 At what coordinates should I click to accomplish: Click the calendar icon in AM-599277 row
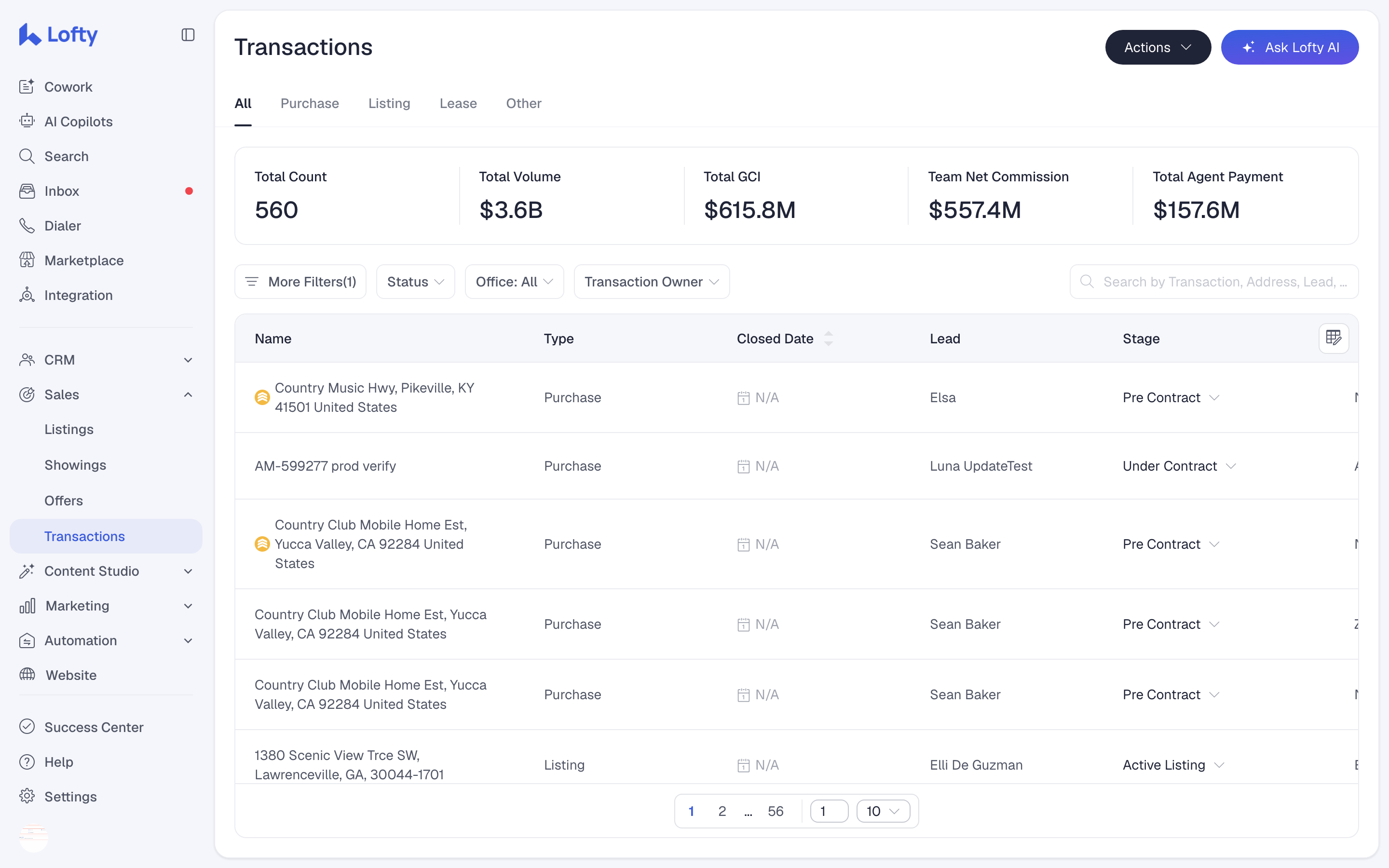click(x=743, y=466)
